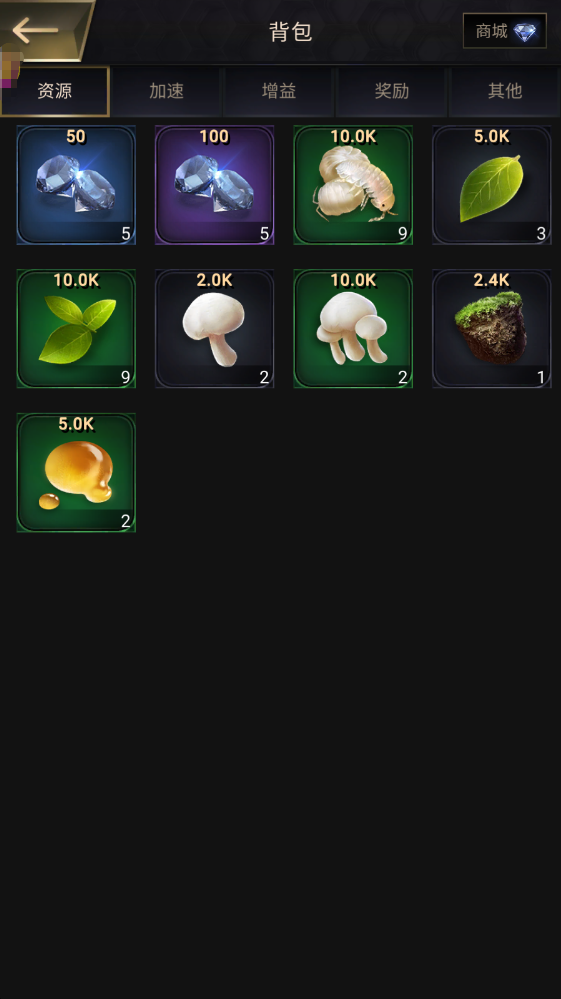561x999 pixels.
Task: Tap the 2.0K single mushroom item
Action: tap(215, 329)
